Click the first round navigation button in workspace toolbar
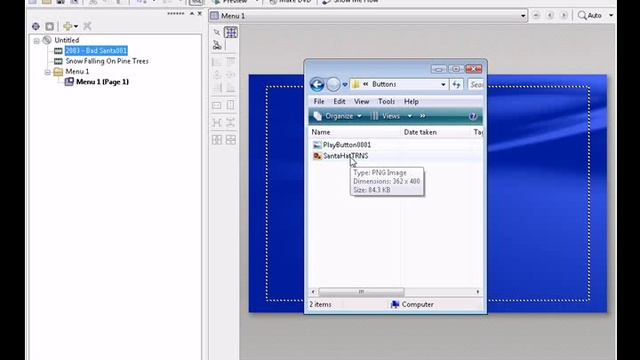 (x=536, y=16)
